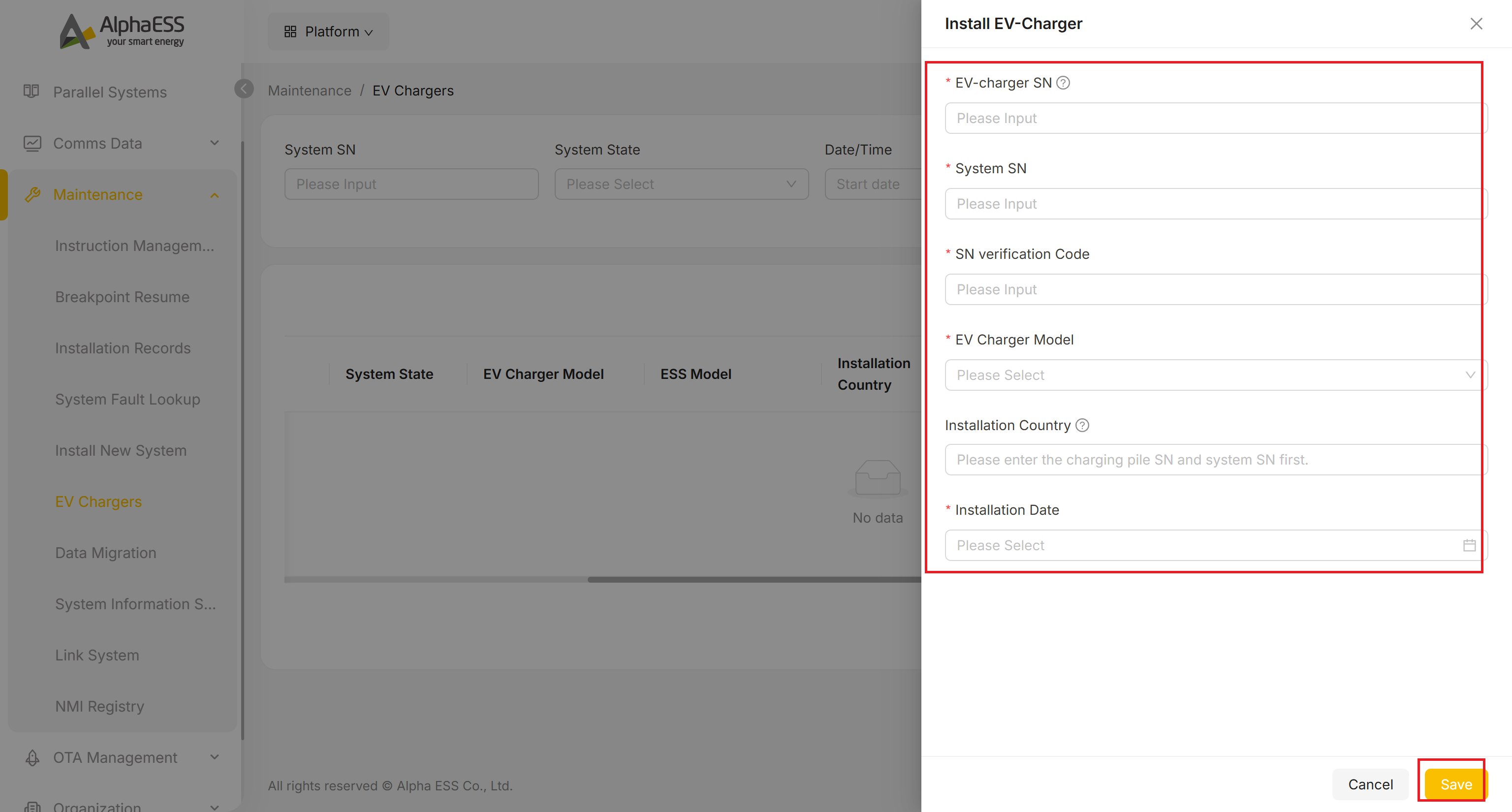Click the Platform grid icon

pos(290,31)
